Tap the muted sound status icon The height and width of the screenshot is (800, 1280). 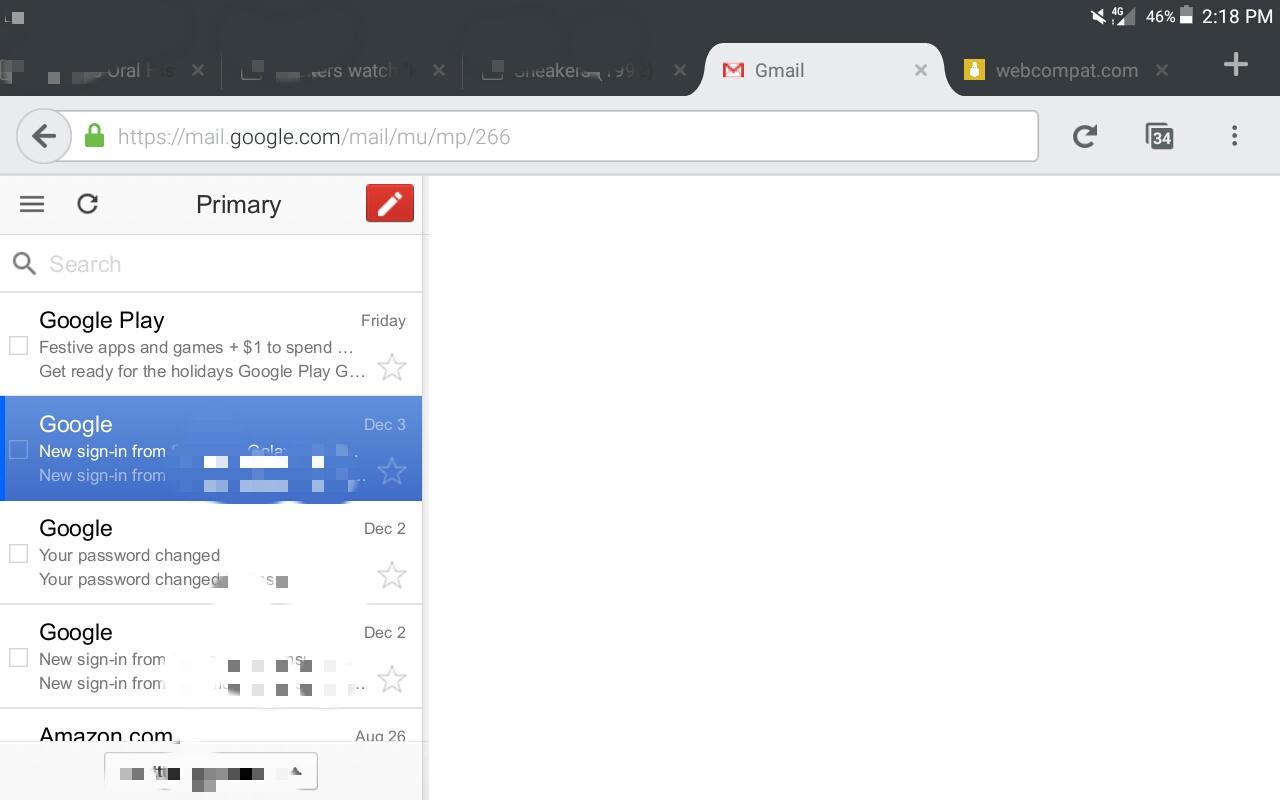coord(1098,16)
